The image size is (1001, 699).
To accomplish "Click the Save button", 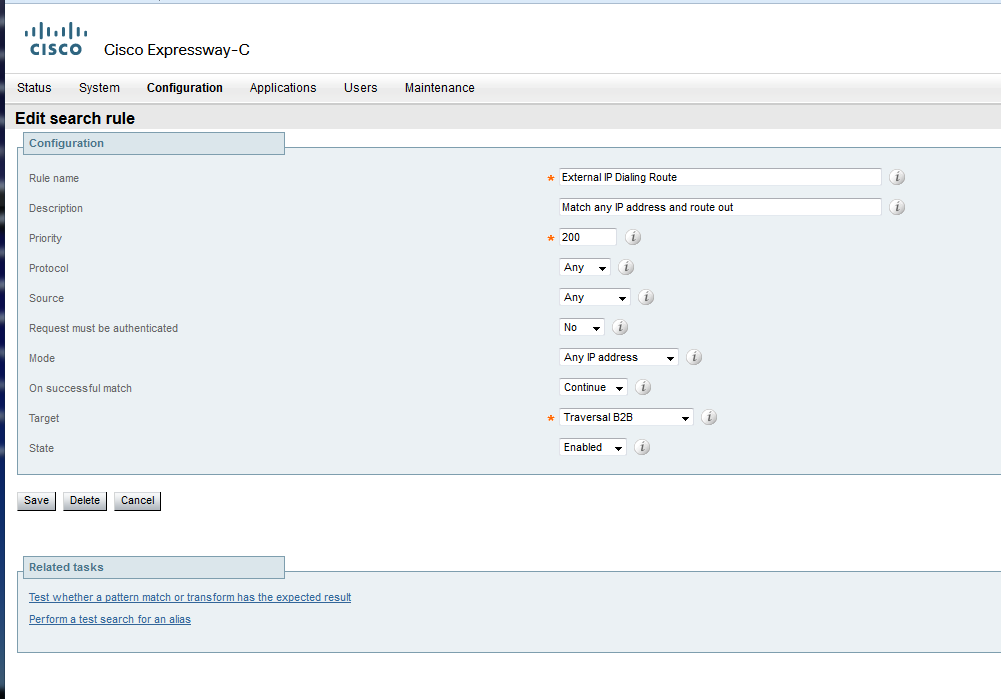I will click(x=36, y=500).
